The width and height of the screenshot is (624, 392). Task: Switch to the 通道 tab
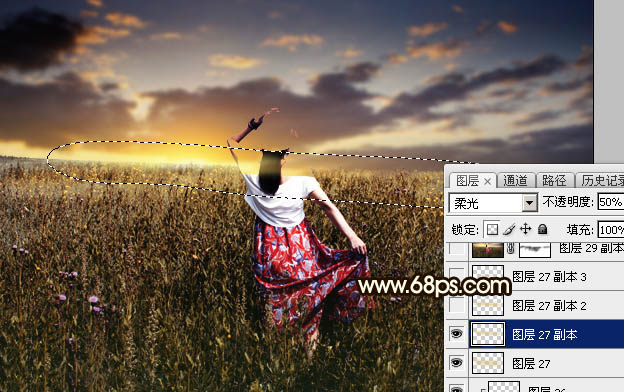coord(515,181)
